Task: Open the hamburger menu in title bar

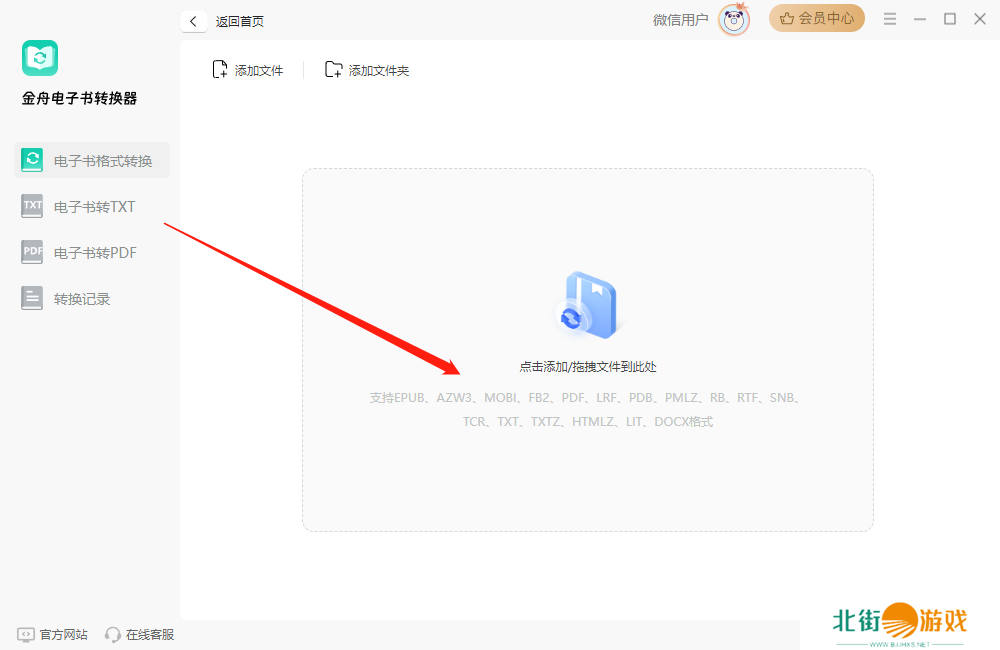Action: tap(890, 19)
